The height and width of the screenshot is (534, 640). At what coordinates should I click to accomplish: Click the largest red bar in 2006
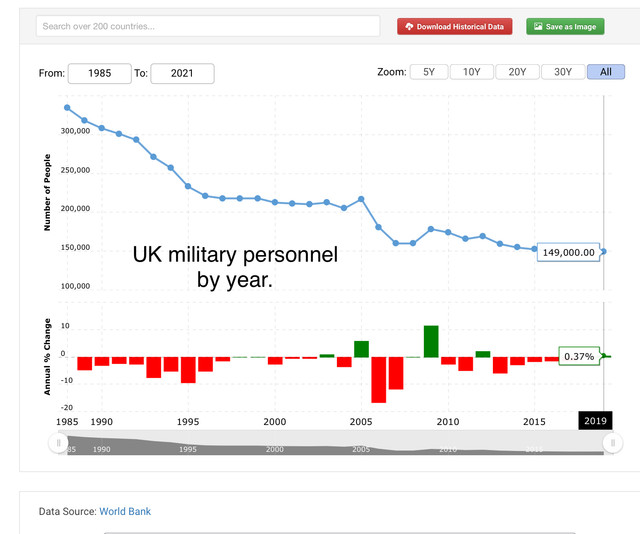click(x=379, y=380)
